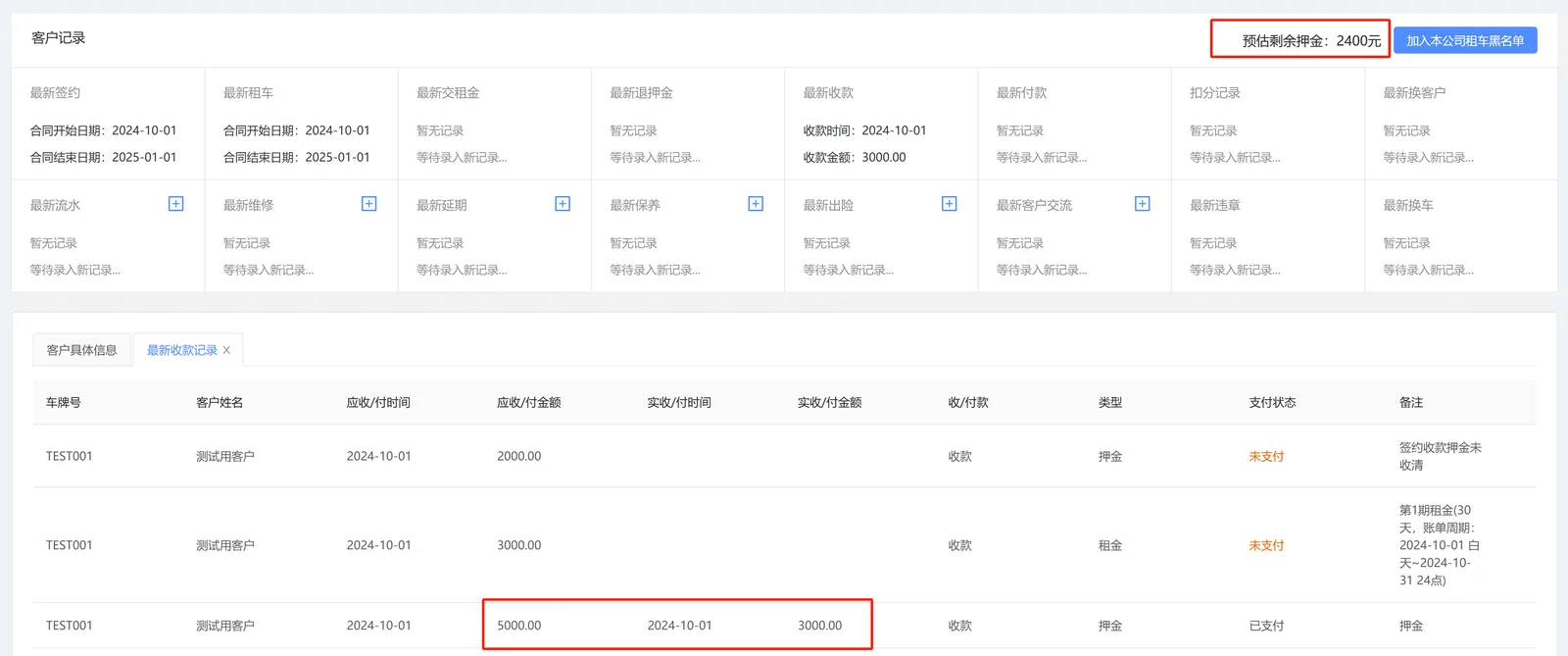Click 合同开始日期 in 最新租车 card
The image size is (1568, 656).
pos(296,130)
